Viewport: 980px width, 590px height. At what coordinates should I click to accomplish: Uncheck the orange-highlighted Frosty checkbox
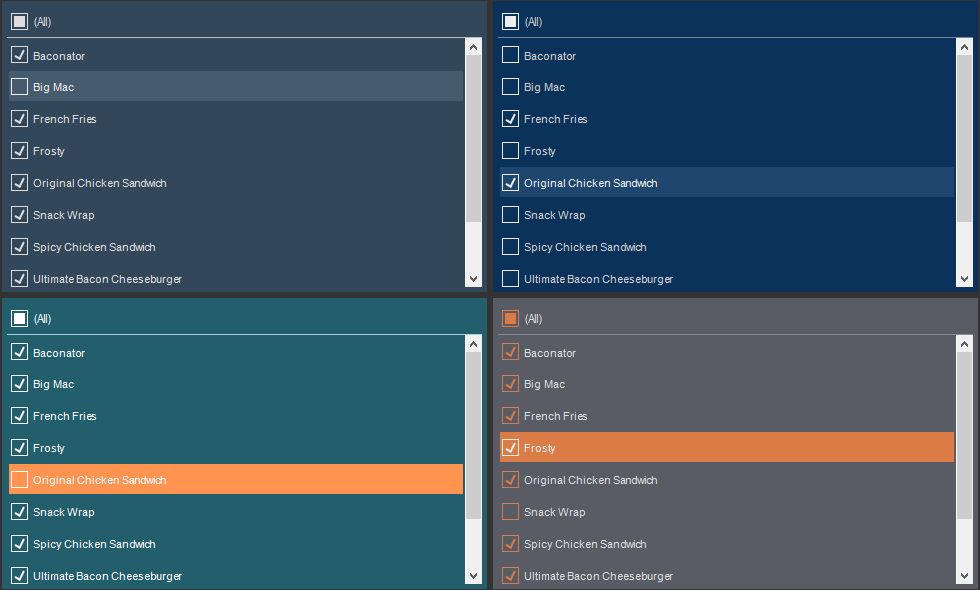pyautogui.click(x=510, y=448)
